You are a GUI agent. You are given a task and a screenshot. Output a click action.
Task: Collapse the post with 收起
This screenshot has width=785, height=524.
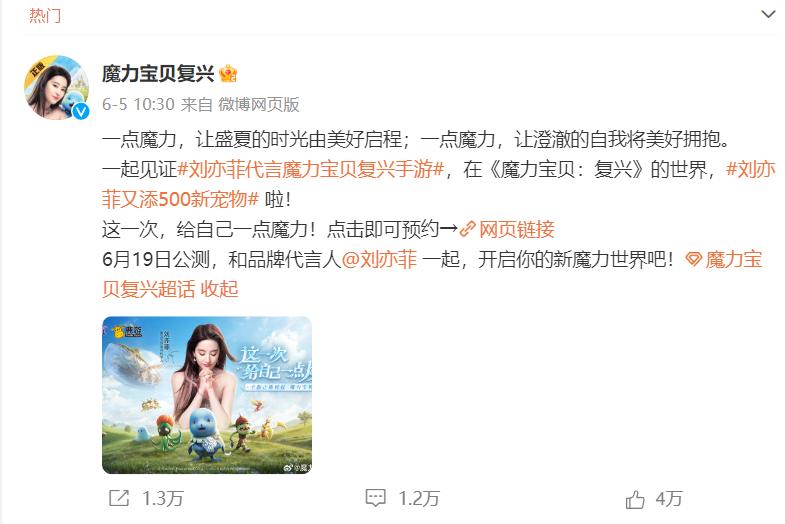click(219, 289)
